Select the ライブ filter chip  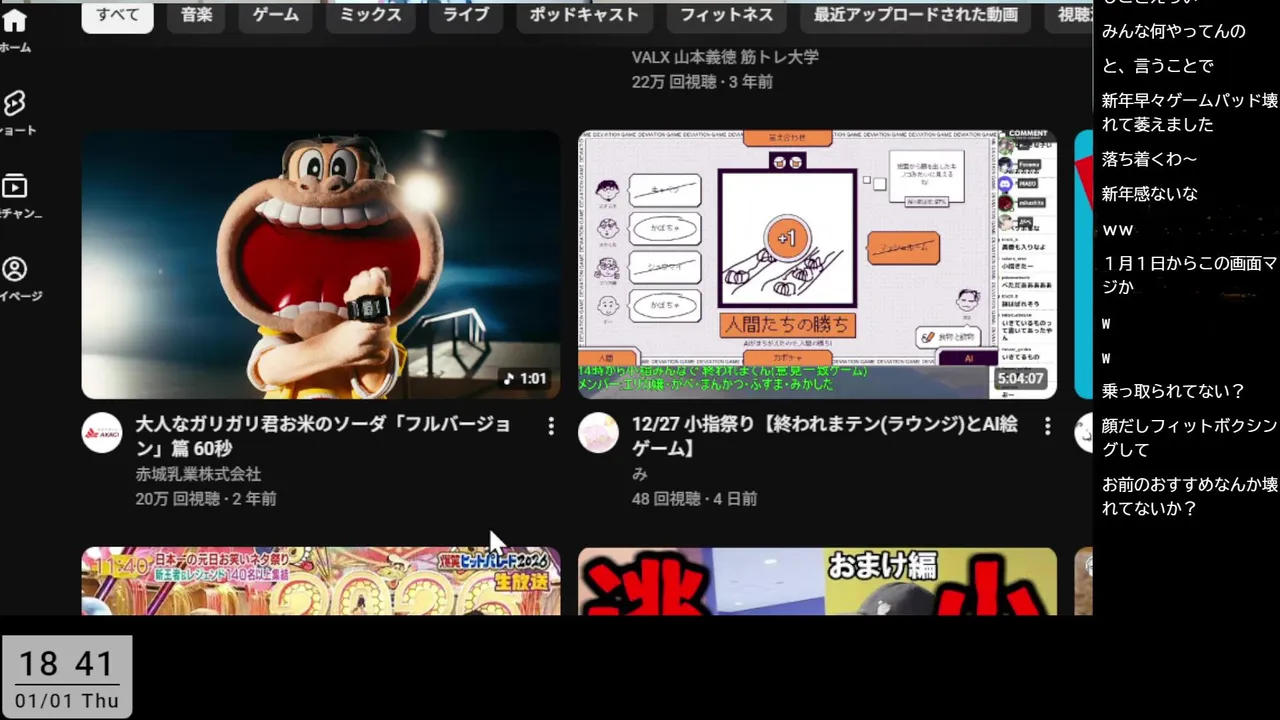(467, 15)
